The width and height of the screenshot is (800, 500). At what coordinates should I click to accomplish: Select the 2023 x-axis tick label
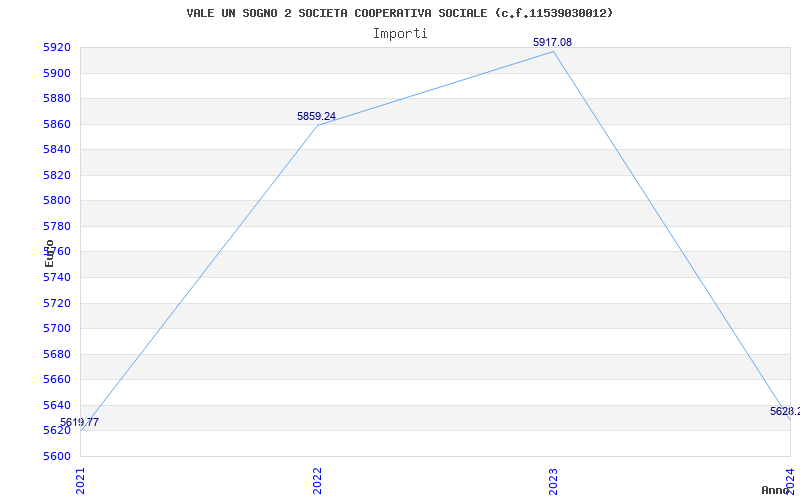coord(553,479)
